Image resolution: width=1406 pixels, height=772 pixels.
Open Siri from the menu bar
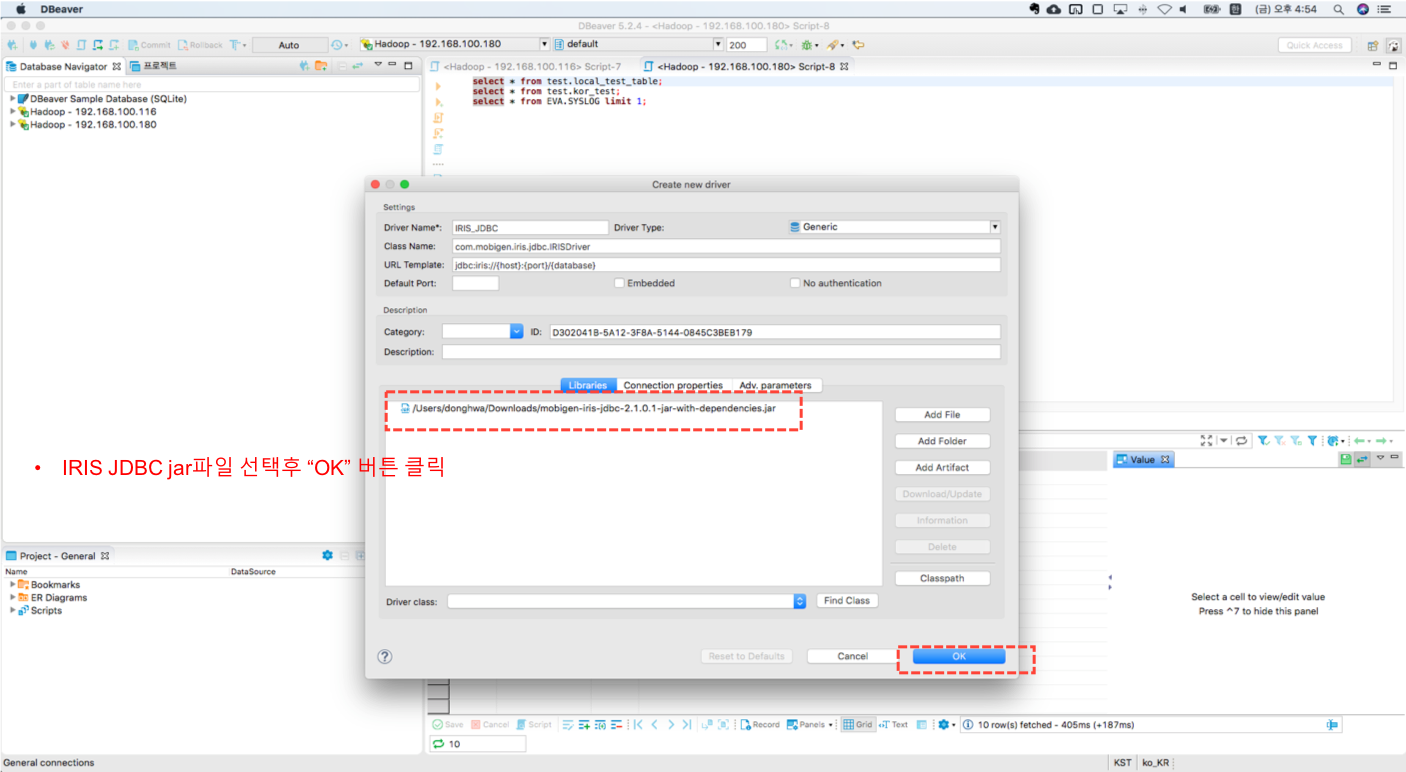[1363, 9]
